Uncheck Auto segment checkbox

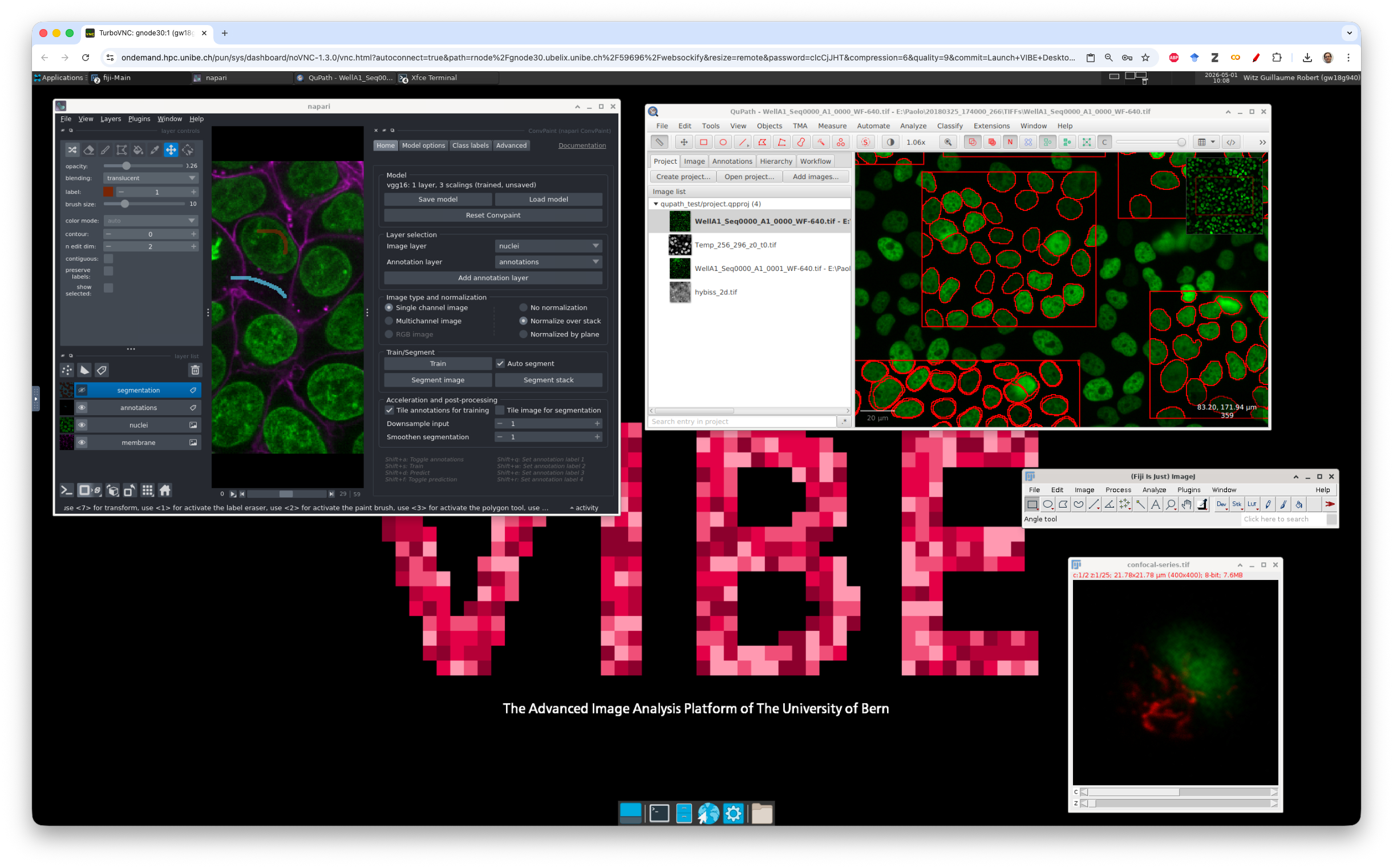500,363
